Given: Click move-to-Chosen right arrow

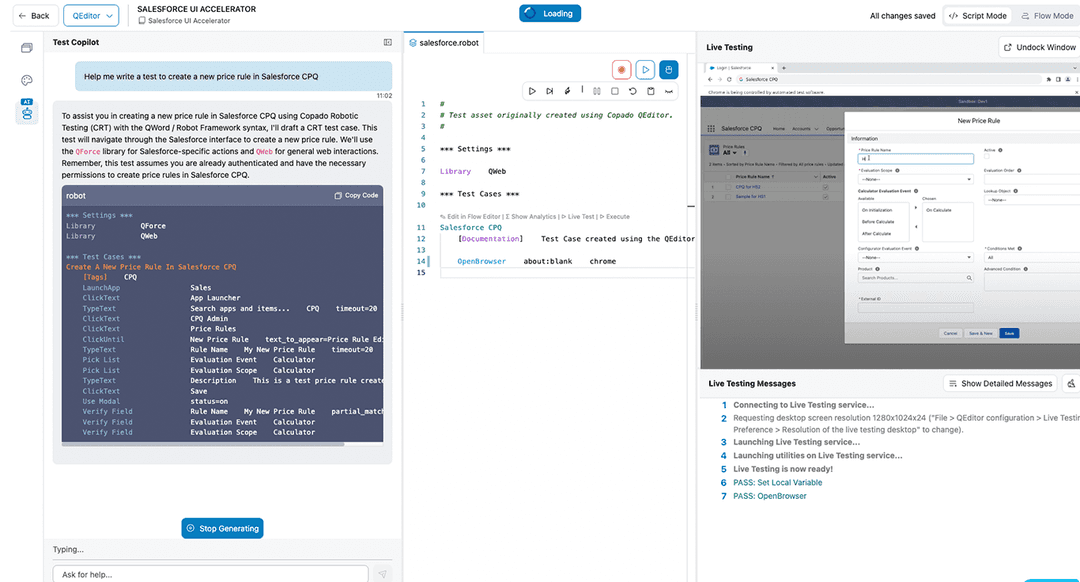Looking at the screenshot, I should click(x=915, y=207).
